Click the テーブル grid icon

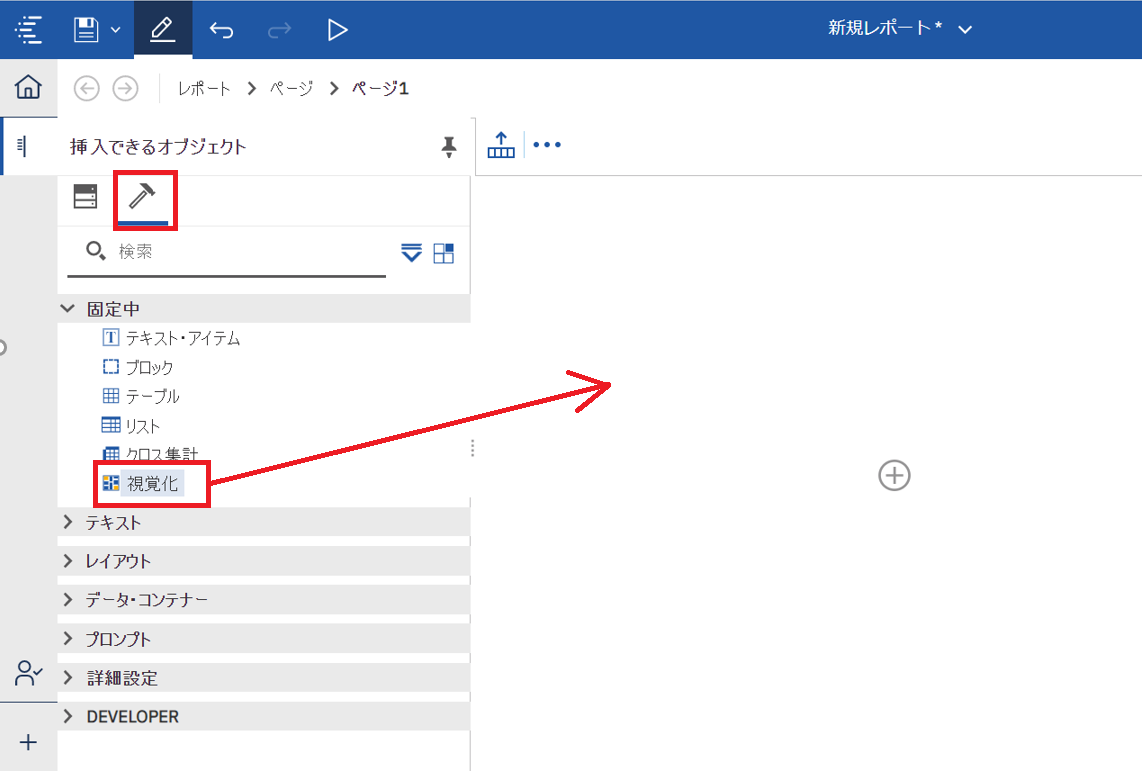click(x=111, y=396)
